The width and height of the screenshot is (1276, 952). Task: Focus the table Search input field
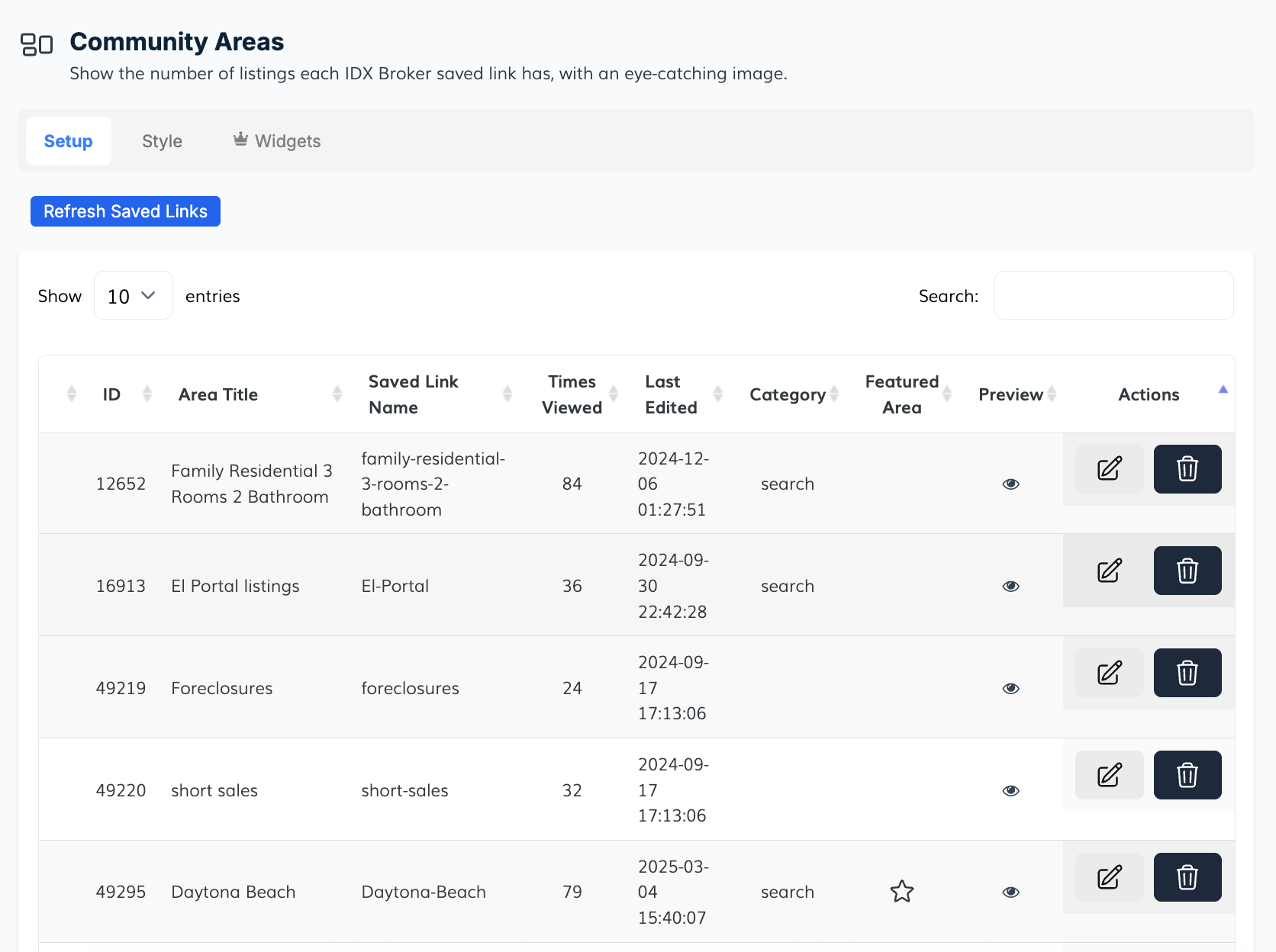coord(1113,296)
